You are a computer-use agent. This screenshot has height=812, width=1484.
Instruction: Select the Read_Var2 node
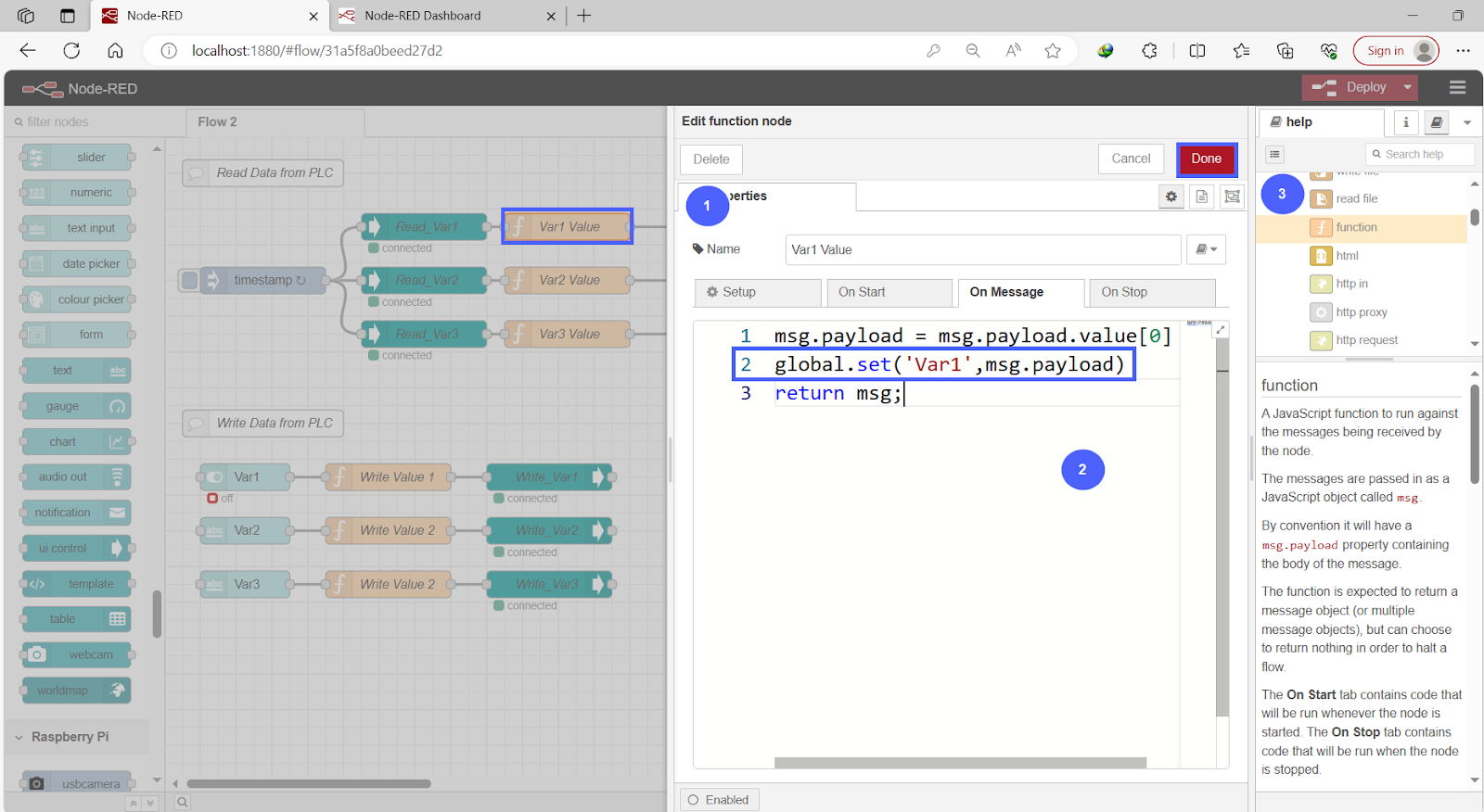425,280
